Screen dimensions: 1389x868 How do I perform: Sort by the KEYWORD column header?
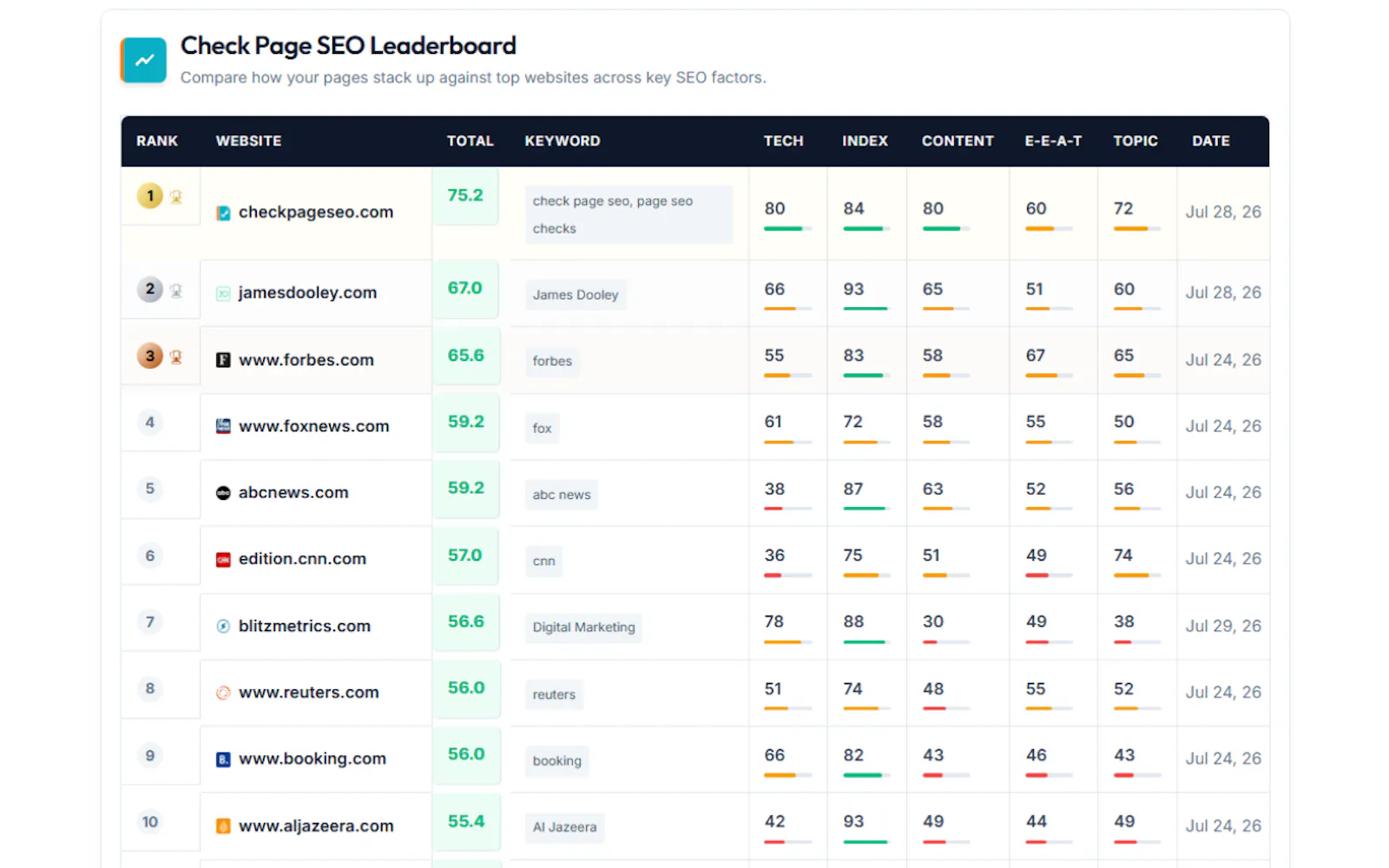(563, 141)
